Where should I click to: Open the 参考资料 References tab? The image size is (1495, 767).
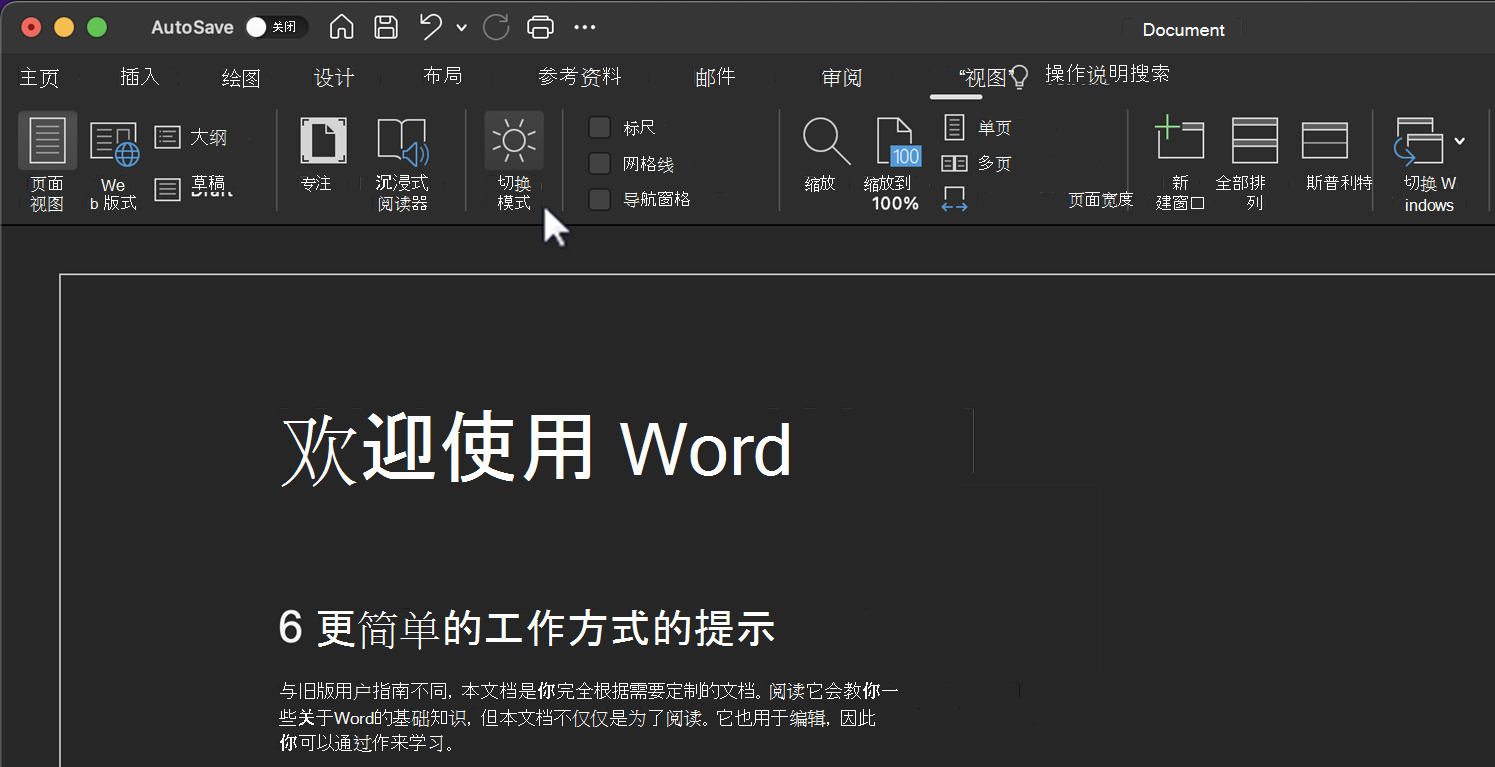pyautogui.click(x=579, y=76)
